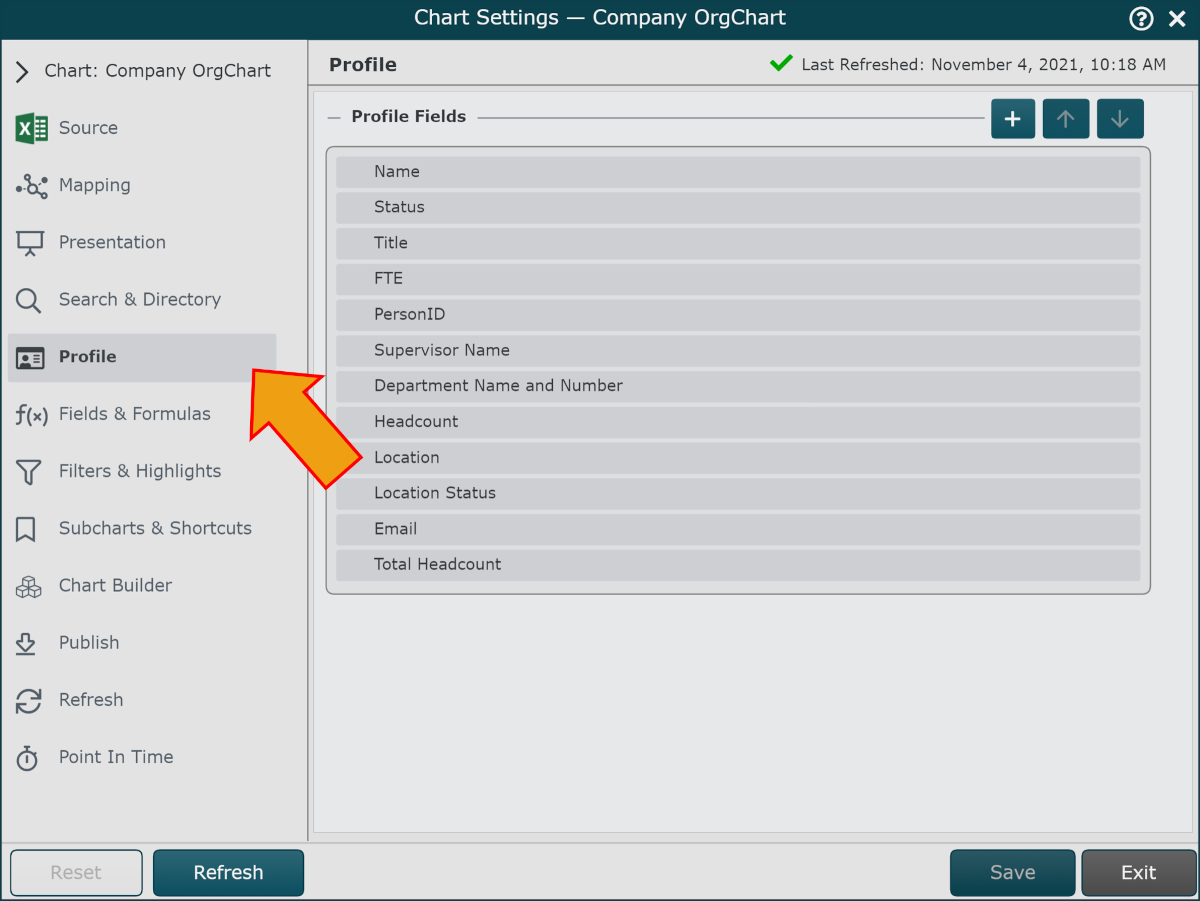Click the Exit button
The image size is (1200, 901).
(x=1138, y=873)
